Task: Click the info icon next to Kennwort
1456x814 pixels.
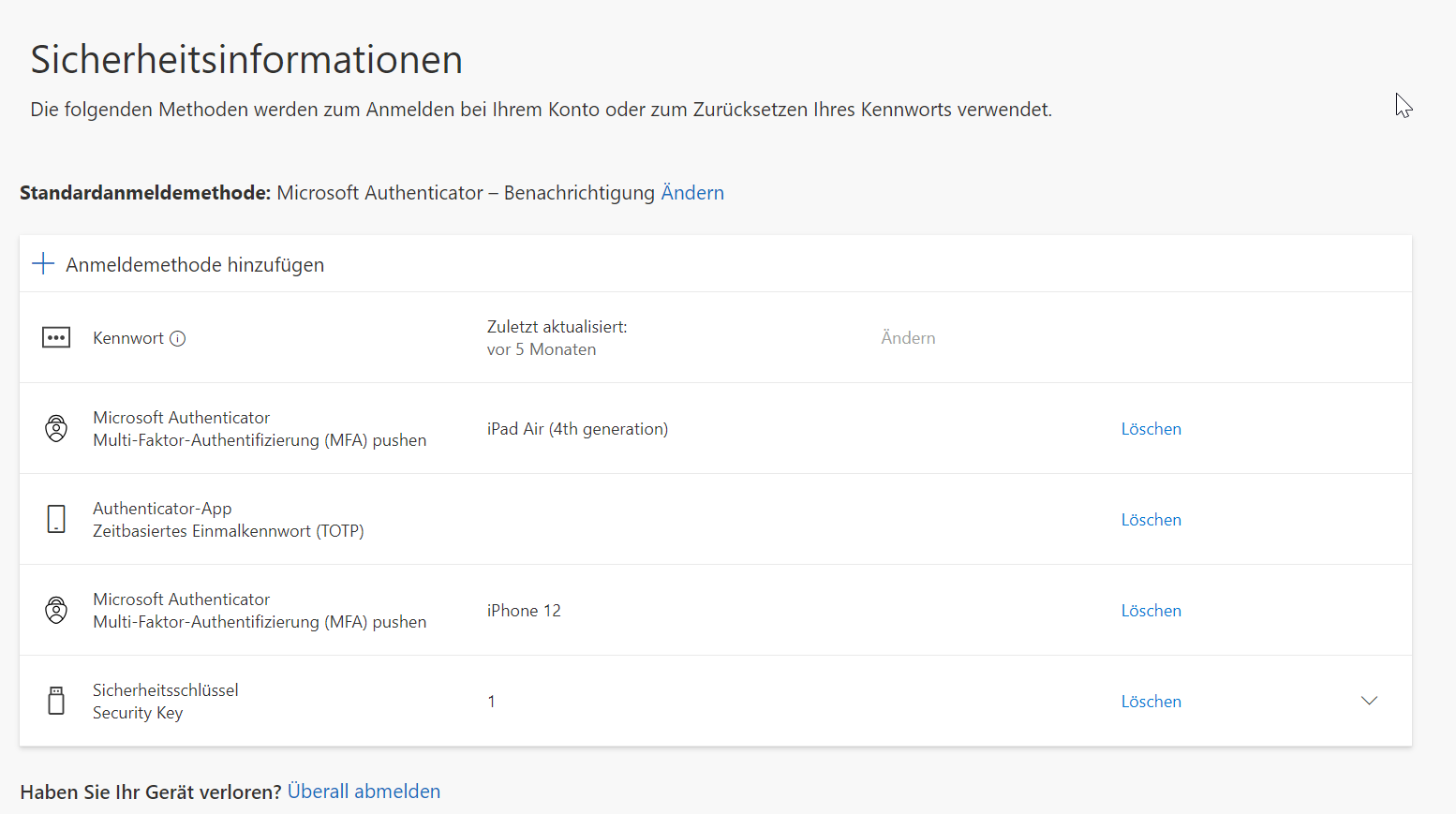Action: click(x=177, y=339)
